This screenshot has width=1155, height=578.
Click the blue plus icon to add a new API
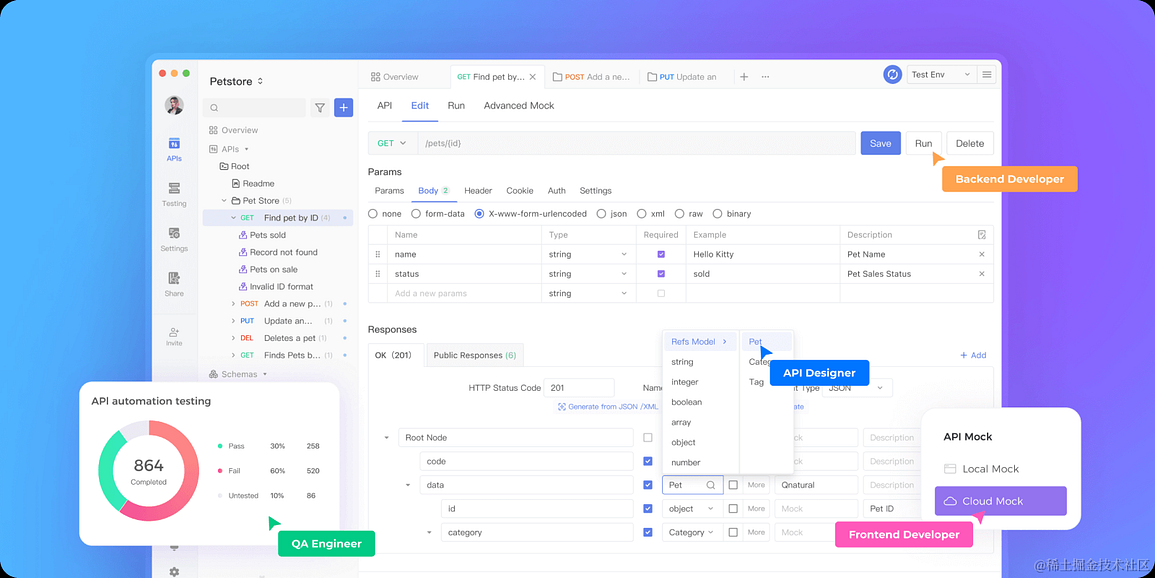click(x=343, y=107)
